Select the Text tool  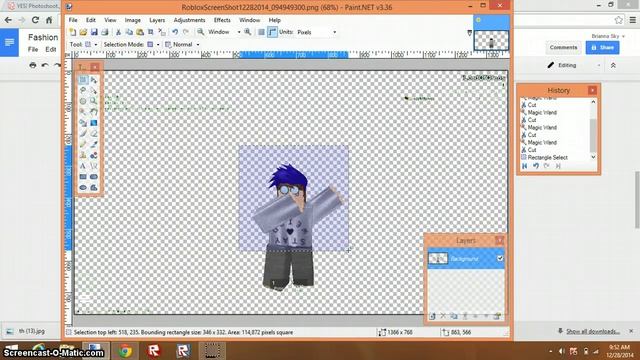(x=83, y=166)
